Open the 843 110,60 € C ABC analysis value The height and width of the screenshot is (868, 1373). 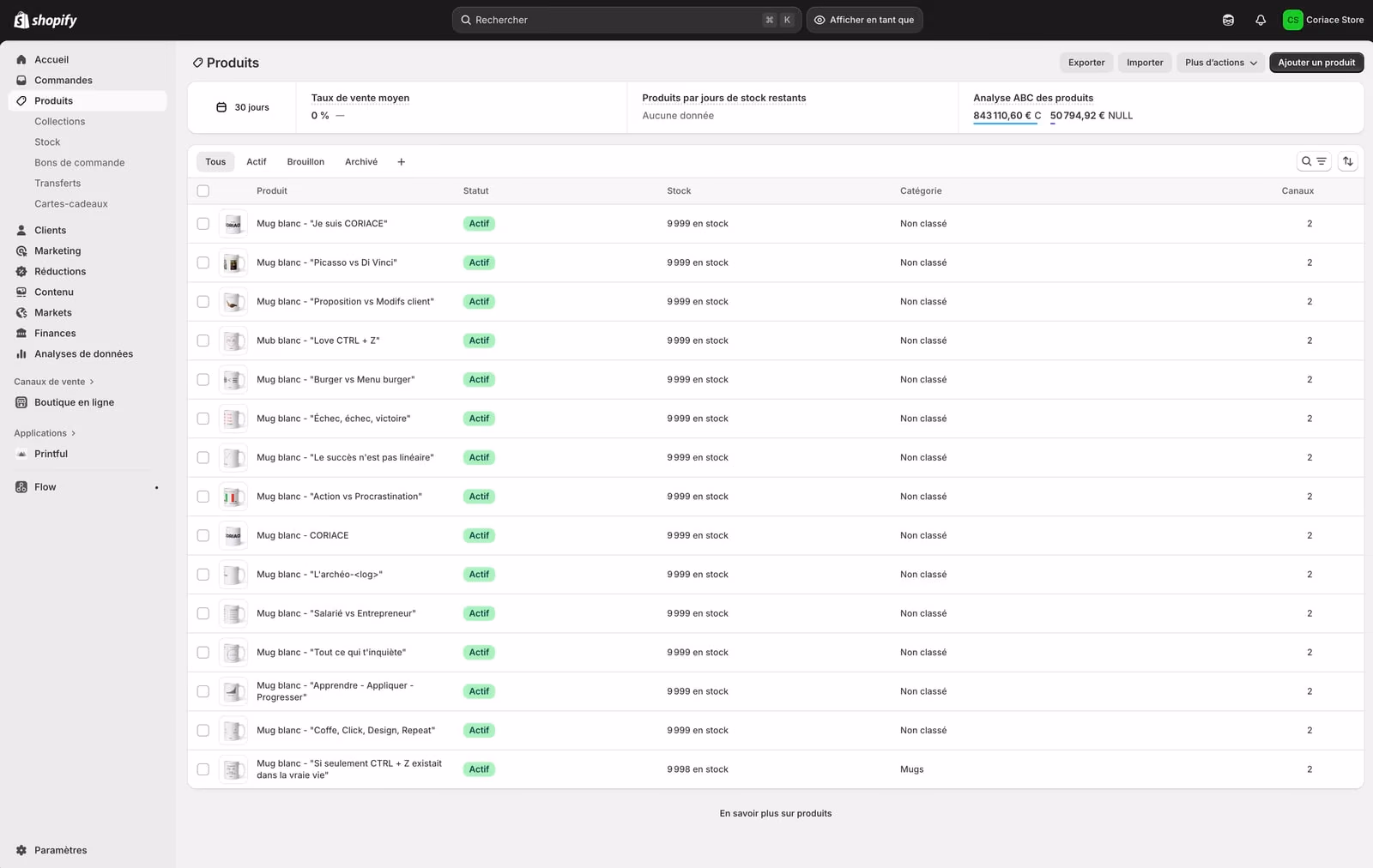(x=1007, y=116)
